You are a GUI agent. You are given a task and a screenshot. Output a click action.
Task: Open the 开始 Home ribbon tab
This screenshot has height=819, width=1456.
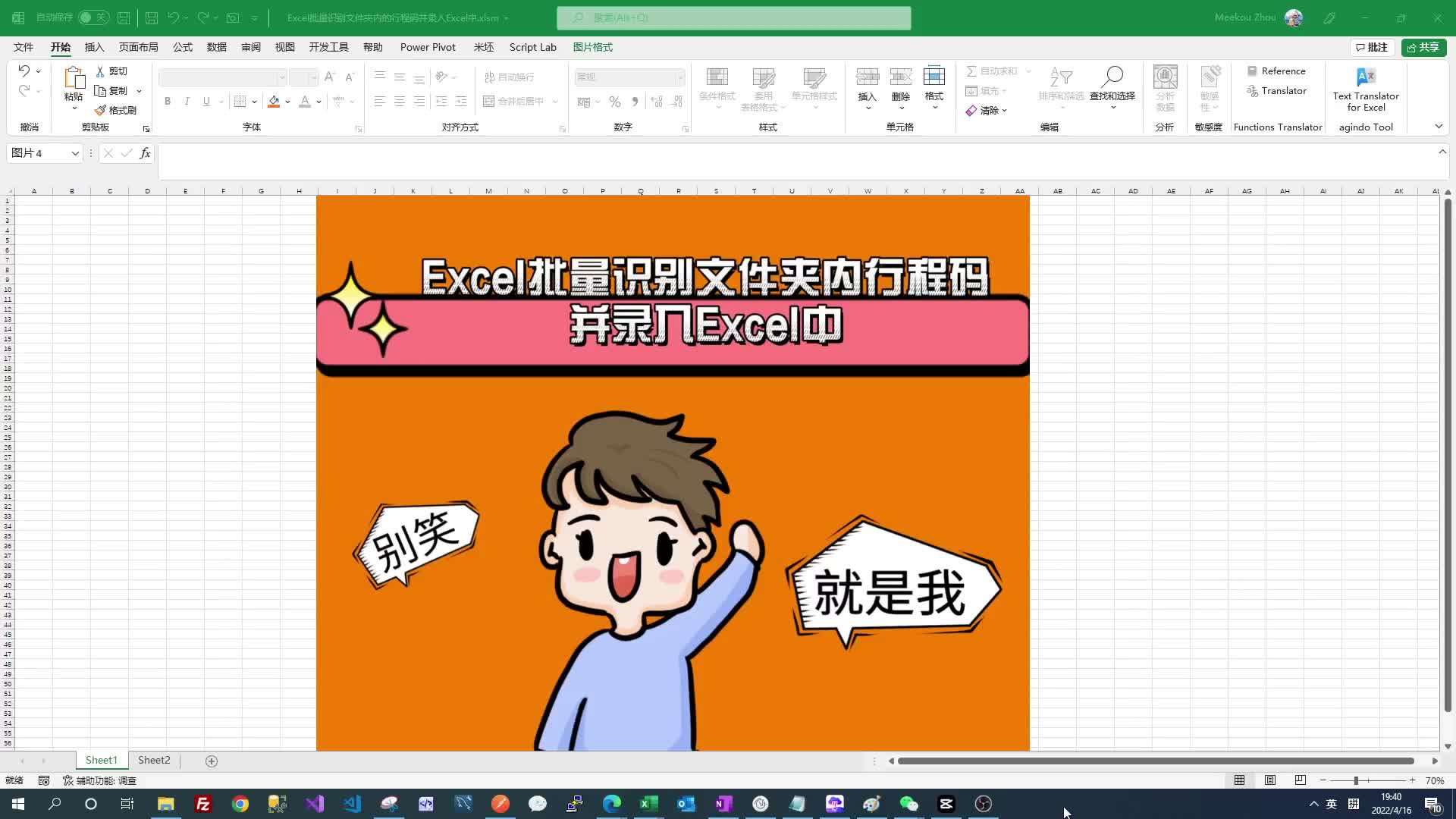click(61, 47)
